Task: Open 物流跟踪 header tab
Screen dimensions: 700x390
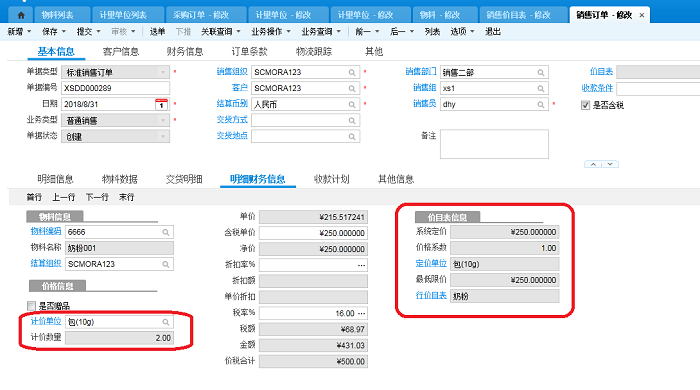Action: click(x=314, y=52)
